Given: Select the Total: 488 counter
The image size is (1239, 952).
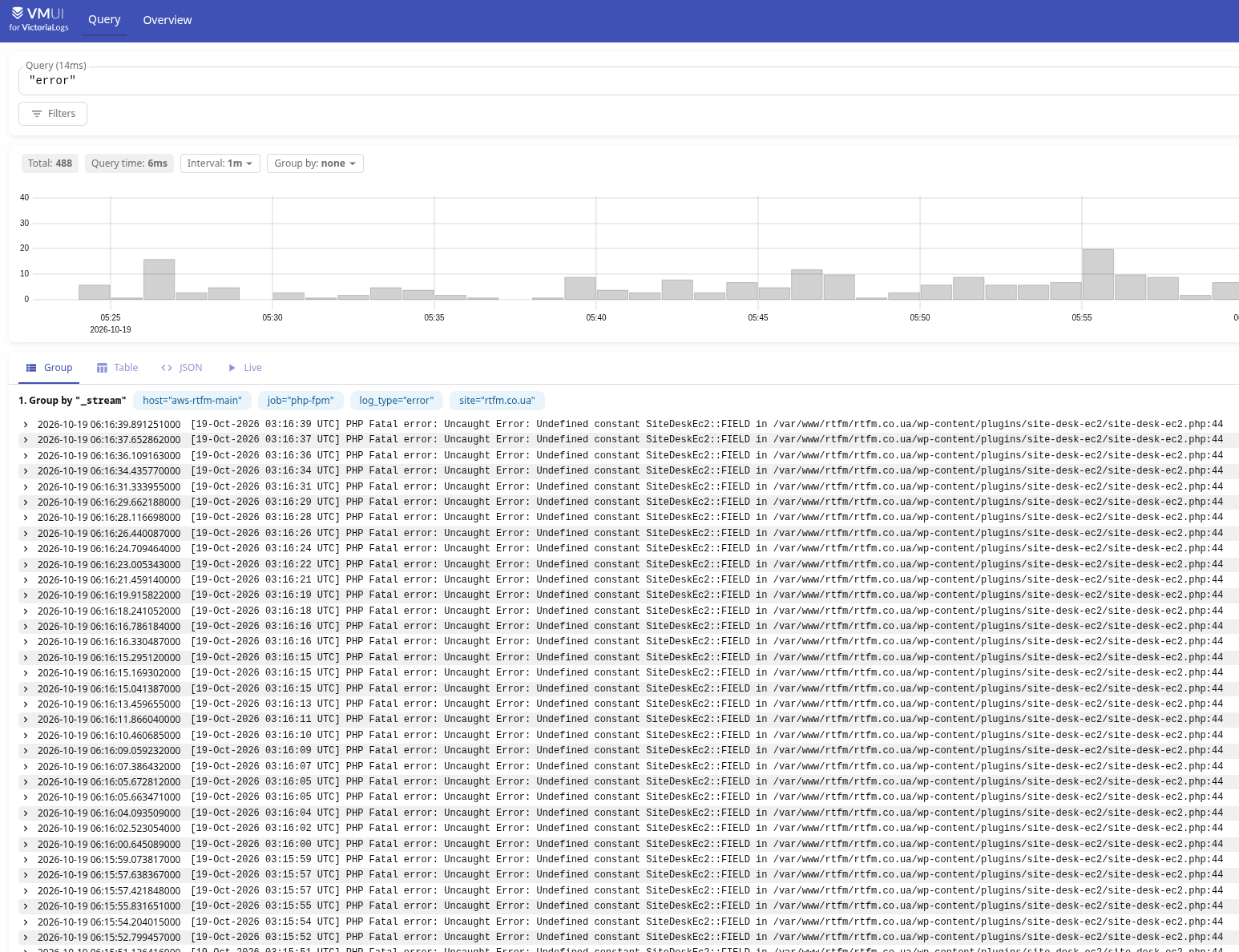Looking at the screenshot, I should [x=50, y=163].
